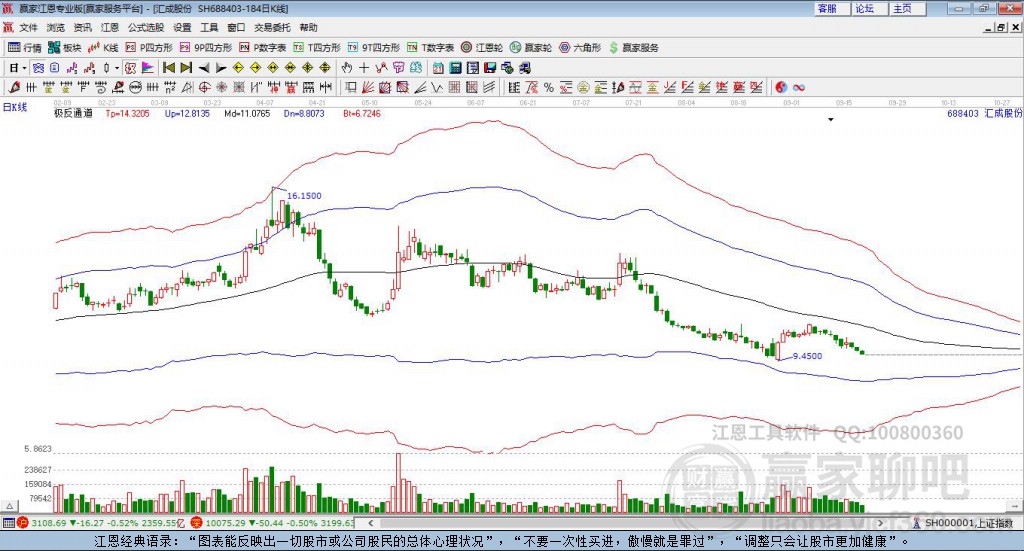Click the circular target angle tool

click(204, 87)
